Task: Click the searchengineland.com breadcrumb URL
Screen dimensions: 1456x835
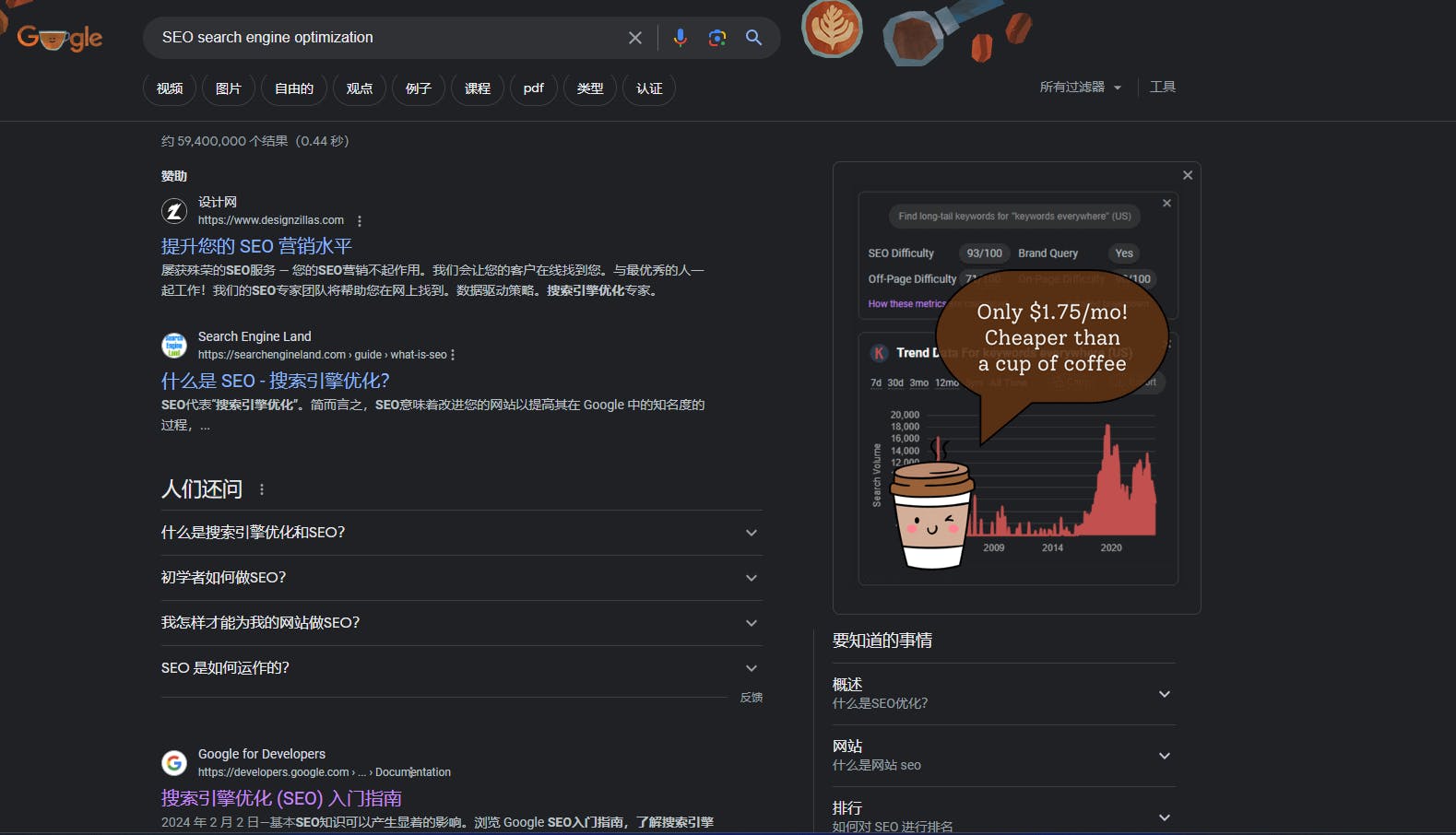Action: click(x=323, y=355)
